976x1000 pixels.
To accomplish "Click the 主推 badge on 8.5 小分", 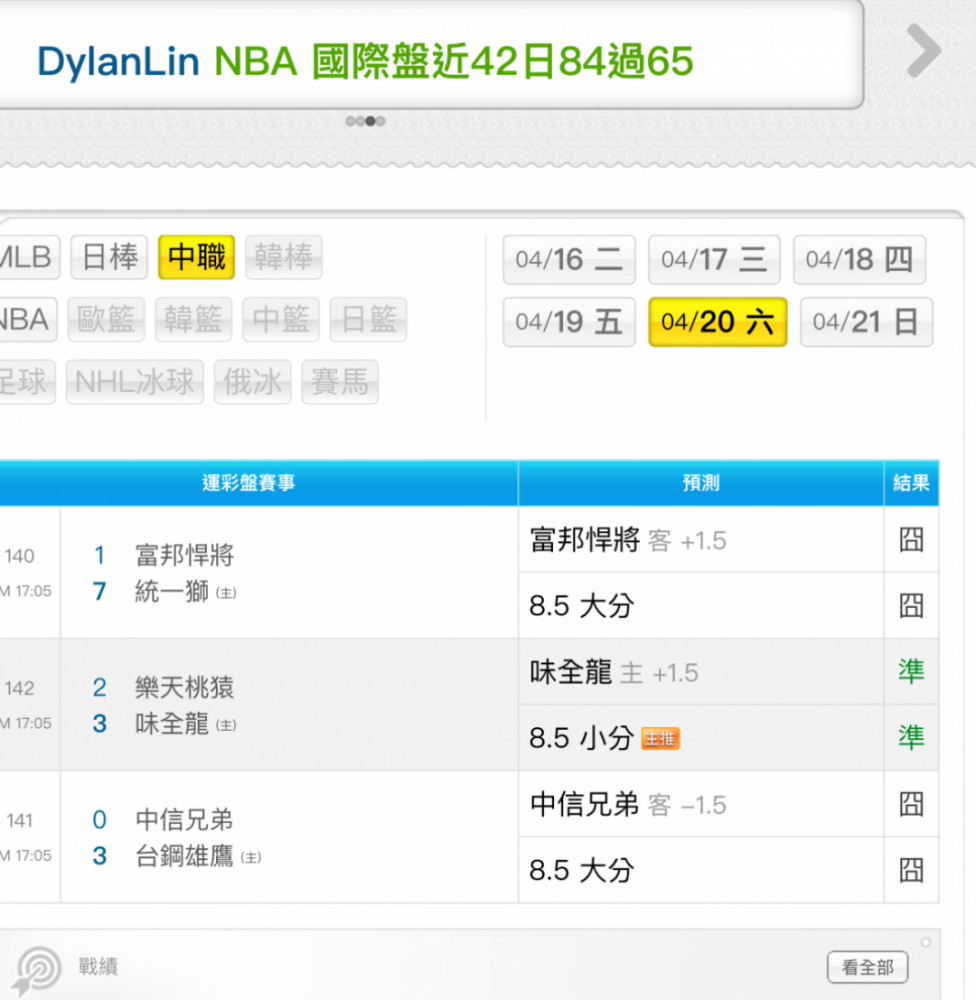I will coord(660,739).
